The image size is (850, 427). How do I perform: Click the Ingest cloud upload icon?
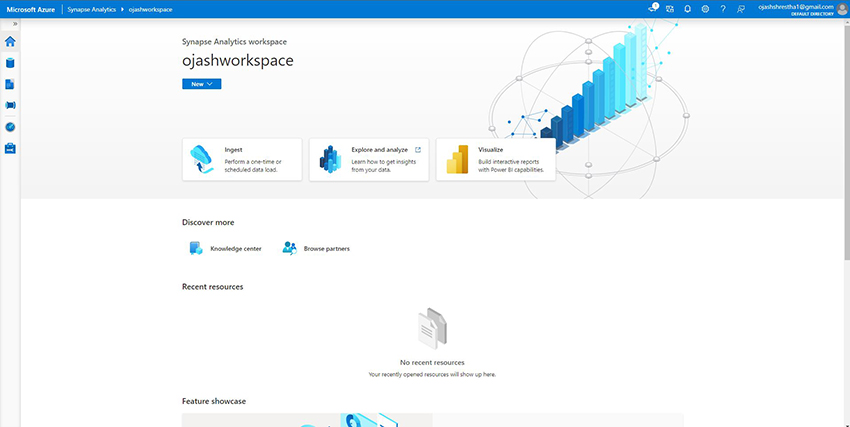coord(202,159)
